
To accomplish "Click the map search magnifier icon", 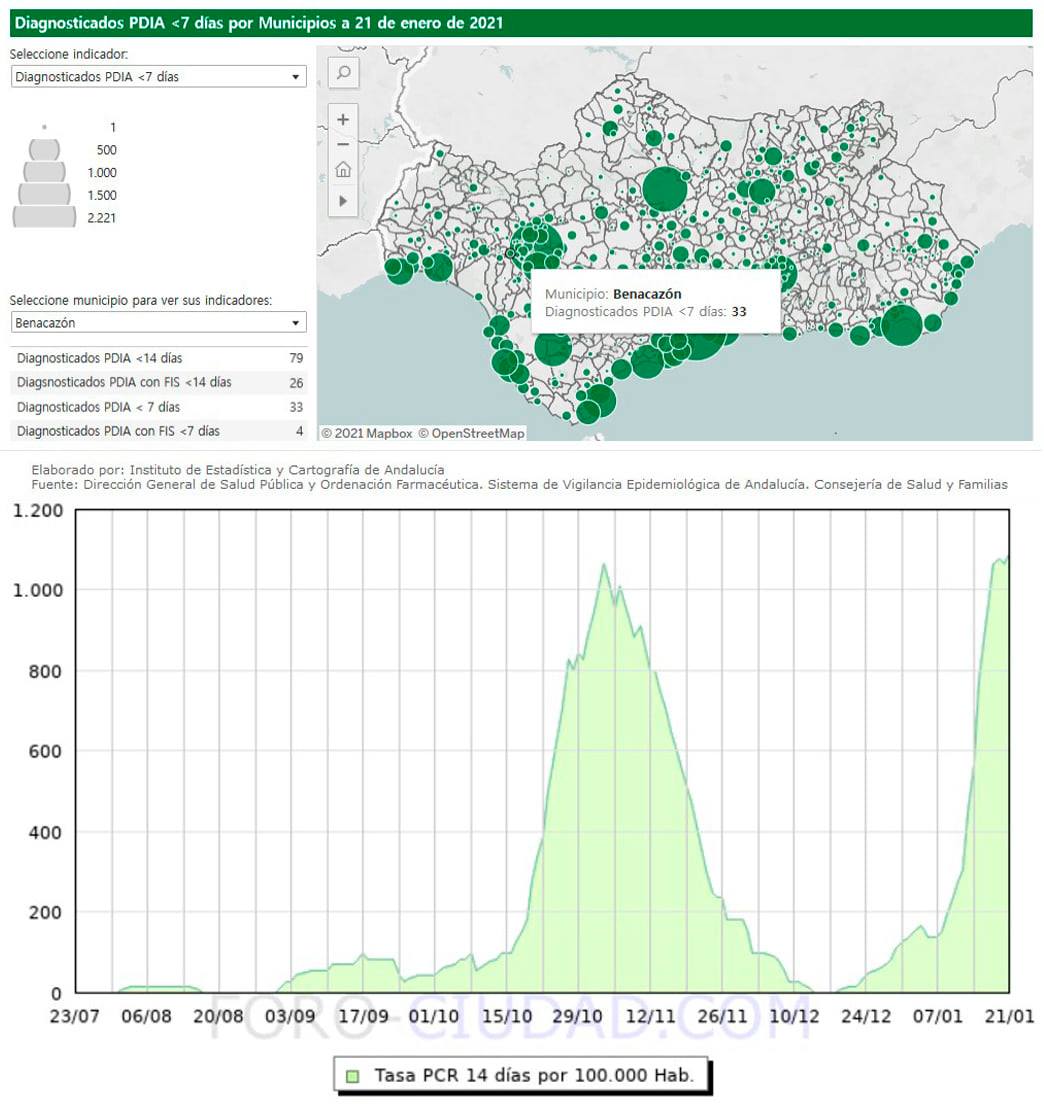I will 343,73.
